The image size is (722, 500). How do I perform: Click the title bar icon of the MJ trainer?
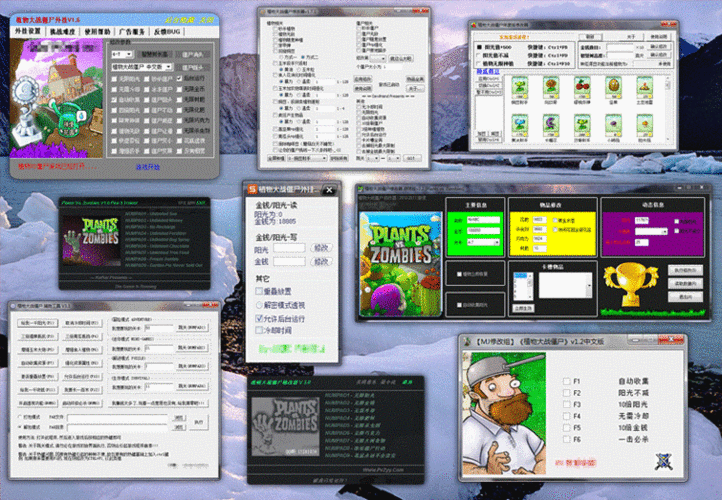[x=467, y=341]
